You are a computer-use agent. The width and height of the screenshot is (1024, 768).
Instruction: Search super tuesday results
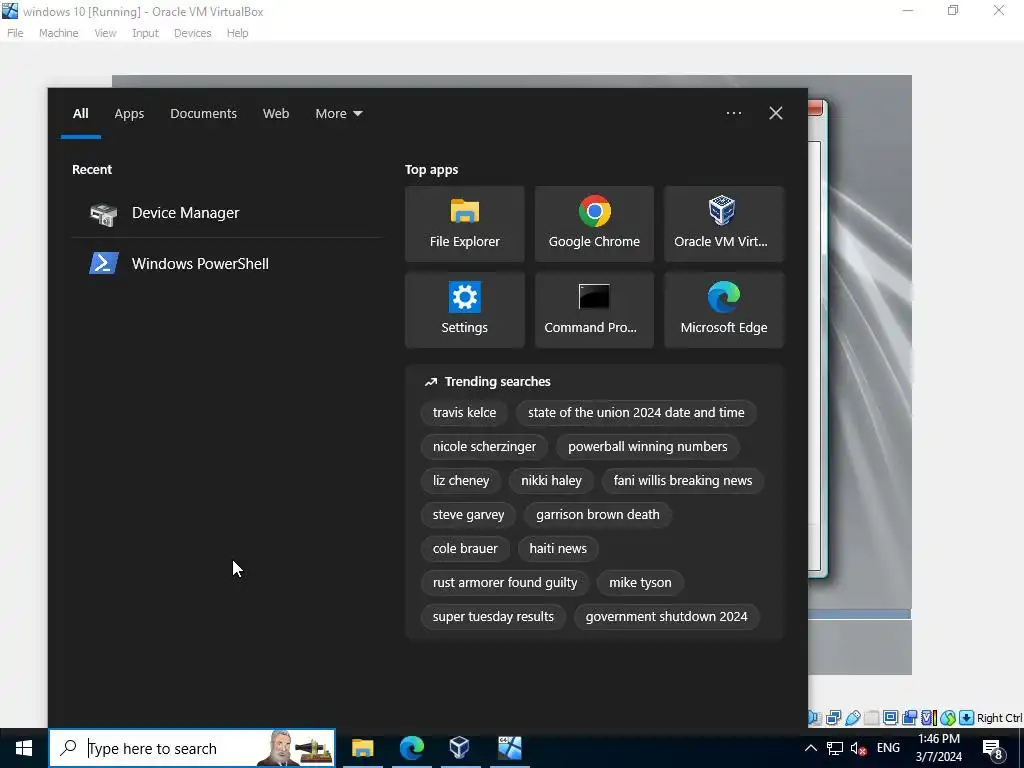493,616
